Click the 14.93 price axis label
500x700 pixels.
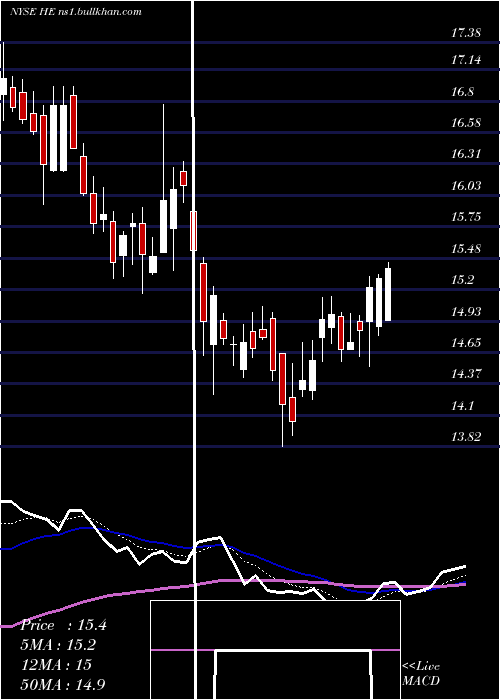click(x=466, y=312)
